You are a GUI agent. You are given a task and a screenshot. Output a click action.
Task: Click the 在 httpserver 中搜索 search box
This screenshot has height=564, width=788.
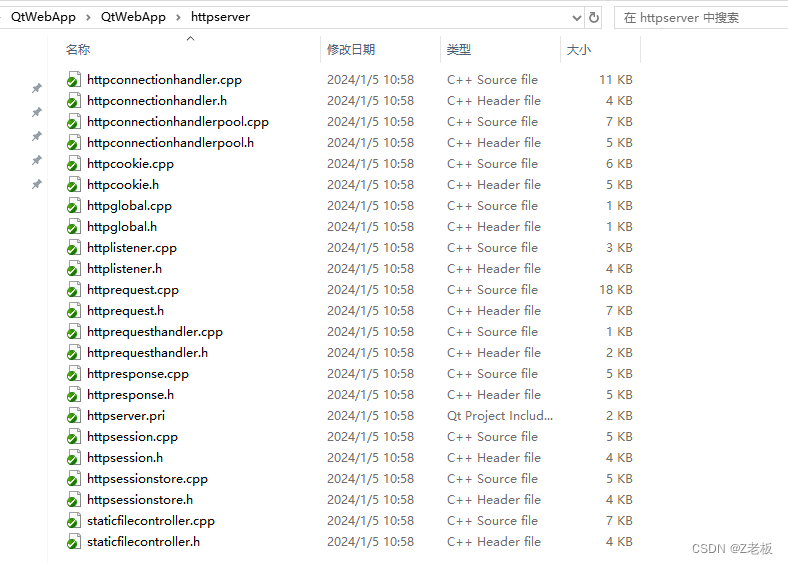[x=701, y=18]
